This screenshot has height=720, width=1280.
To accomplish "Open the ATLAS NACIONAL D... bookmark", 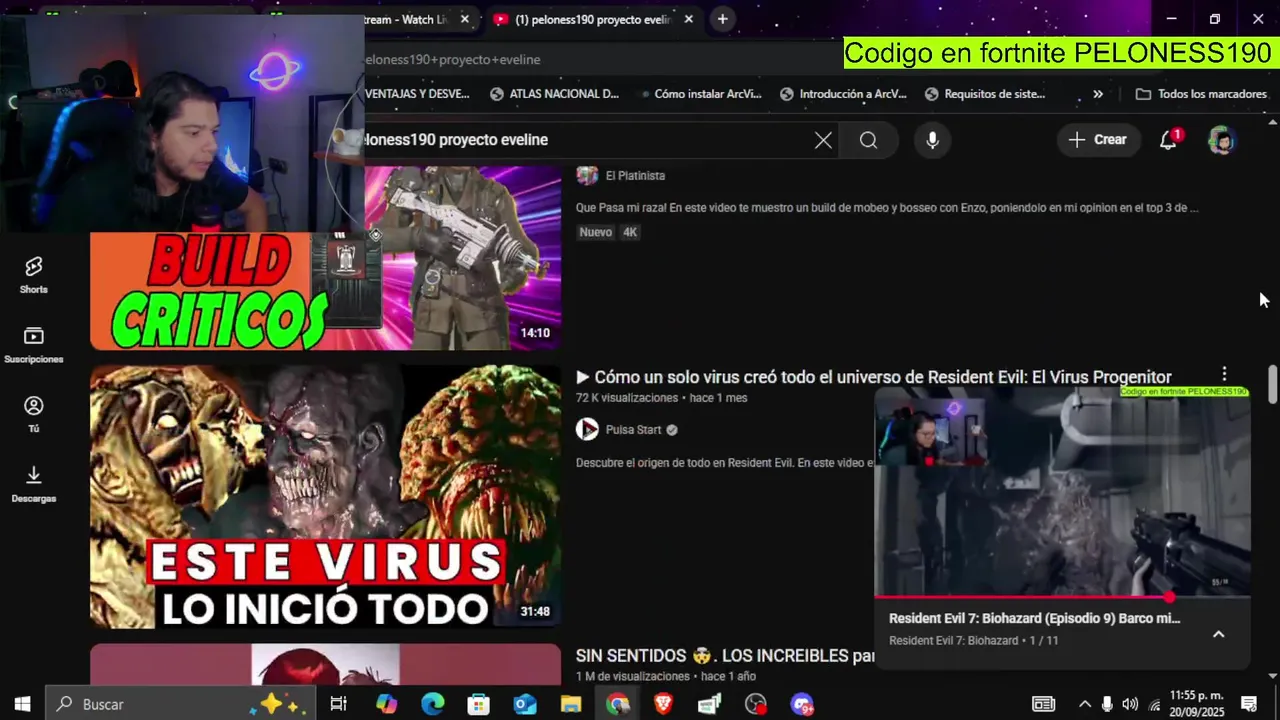I will point(555,94).
